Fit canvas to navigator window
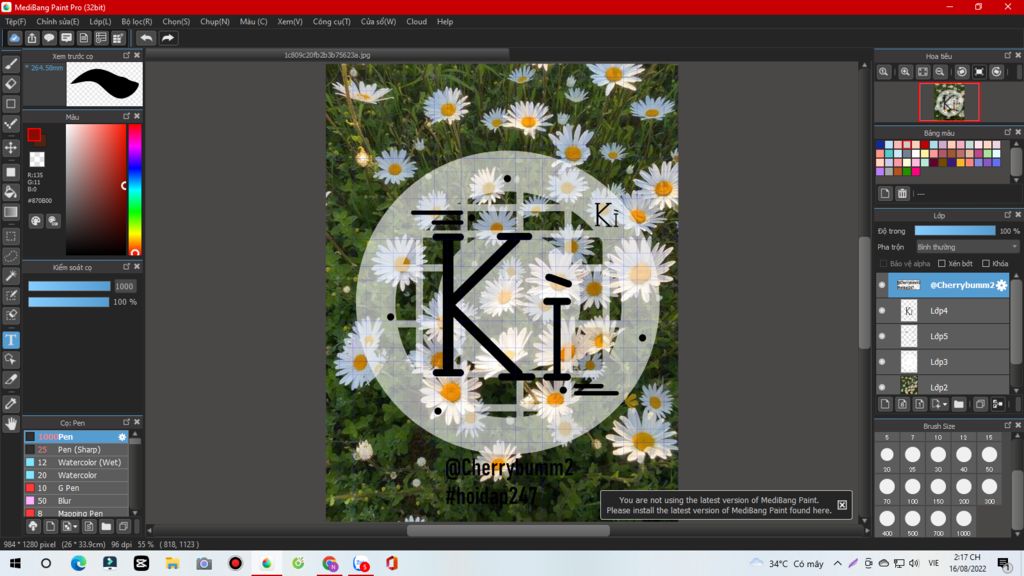 [x=923, y=72]
